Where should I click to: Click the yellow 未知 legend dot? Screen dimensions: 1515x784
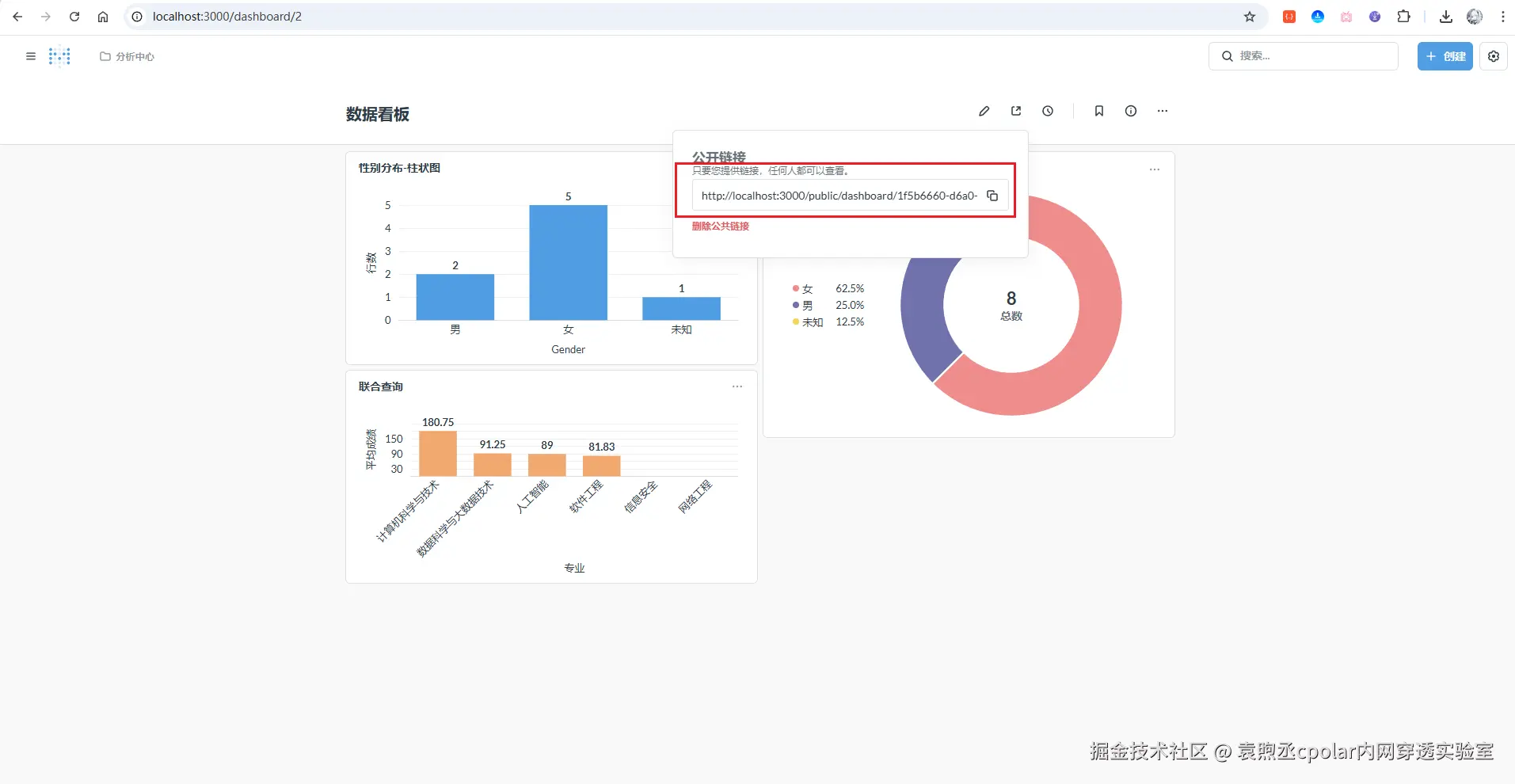click(796, 322)
